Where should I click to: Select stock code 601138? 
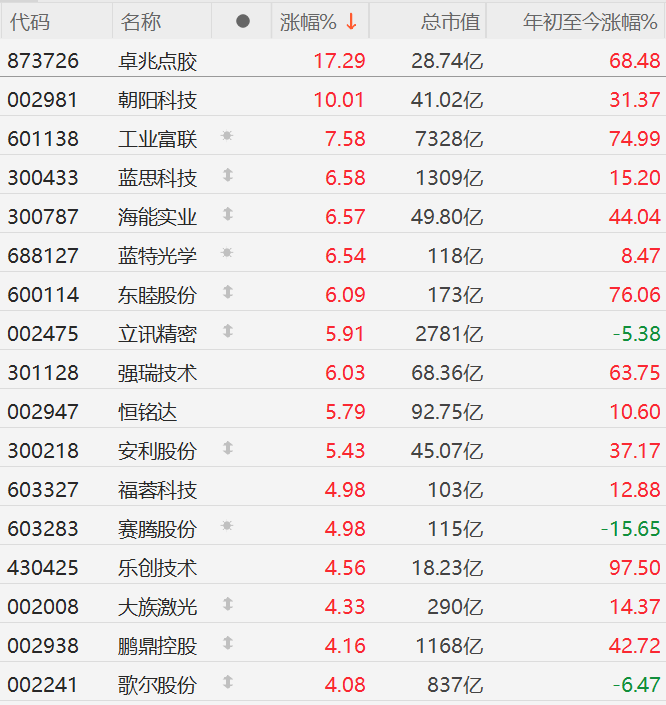[43, 139]
